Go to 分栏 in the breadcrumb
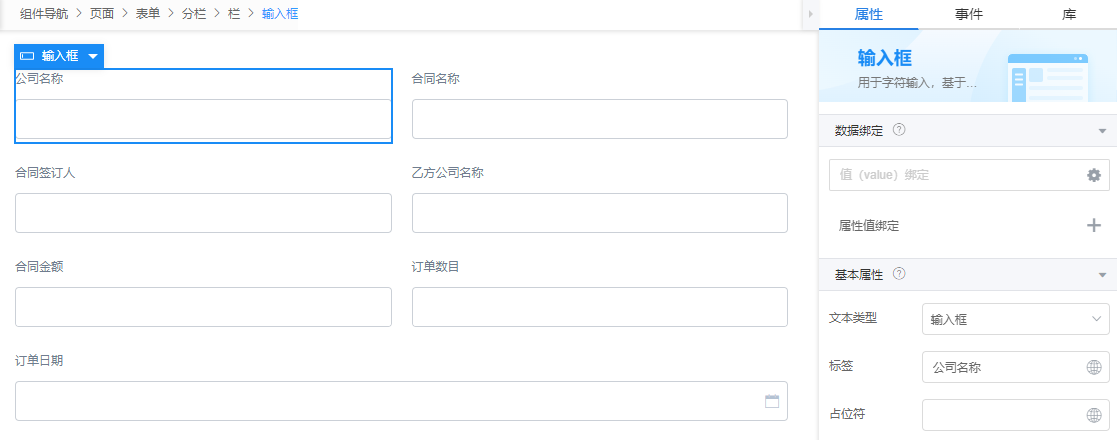 coord(194,14)
